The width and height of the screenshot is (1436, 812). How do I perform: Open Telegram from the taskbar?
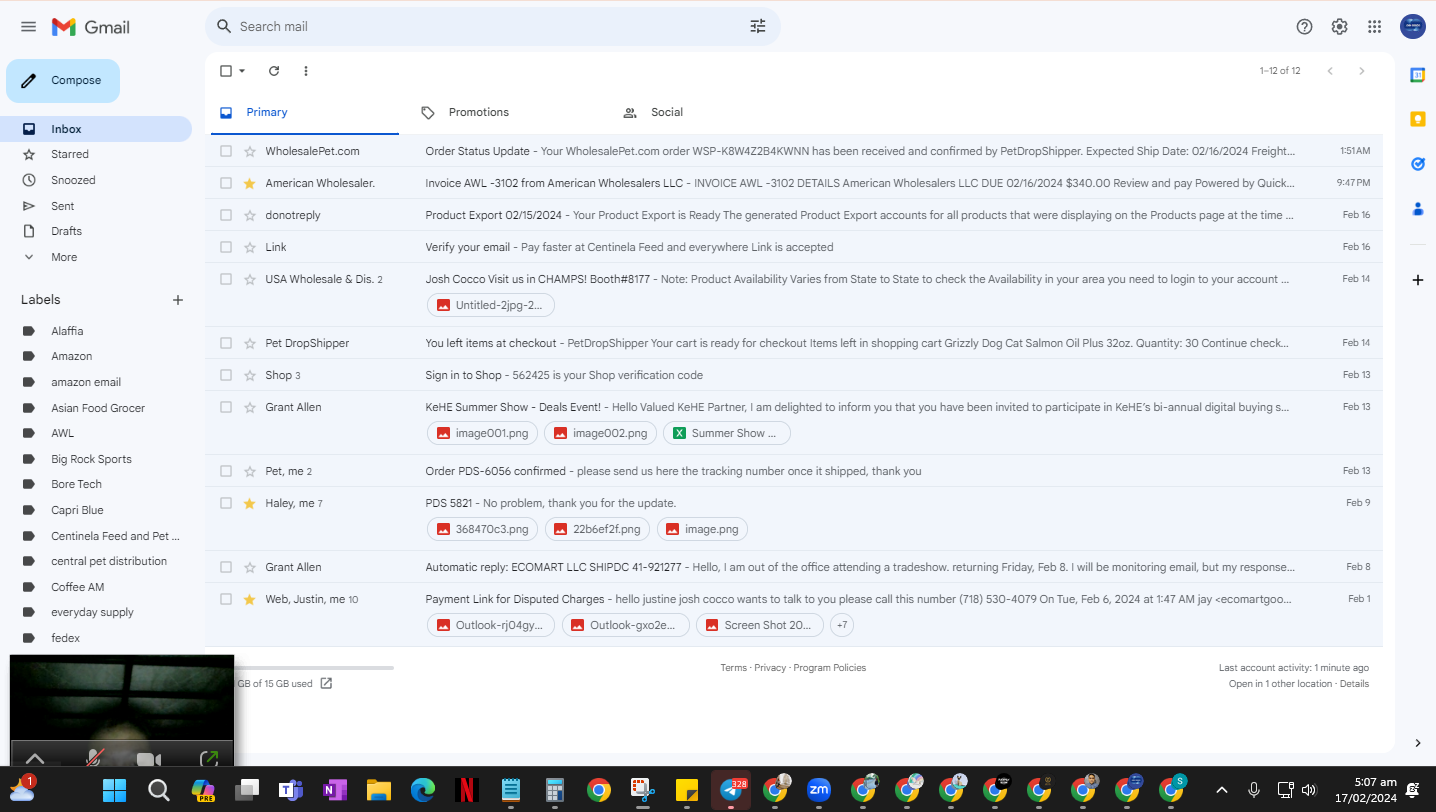(x=731, y=790)
